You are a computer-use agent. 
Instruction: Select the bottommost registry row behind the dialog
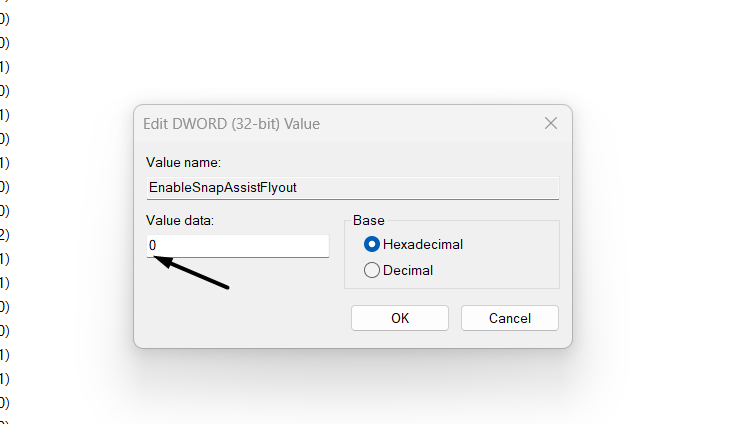pos(4,403)
